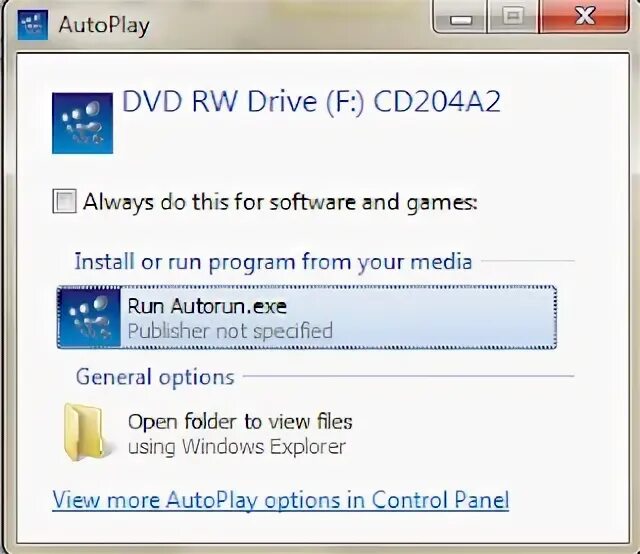Click 'using Windows Explorer' subtitle
The height and width of the screenshot is (554, 640).
click(x=237, y=446)
